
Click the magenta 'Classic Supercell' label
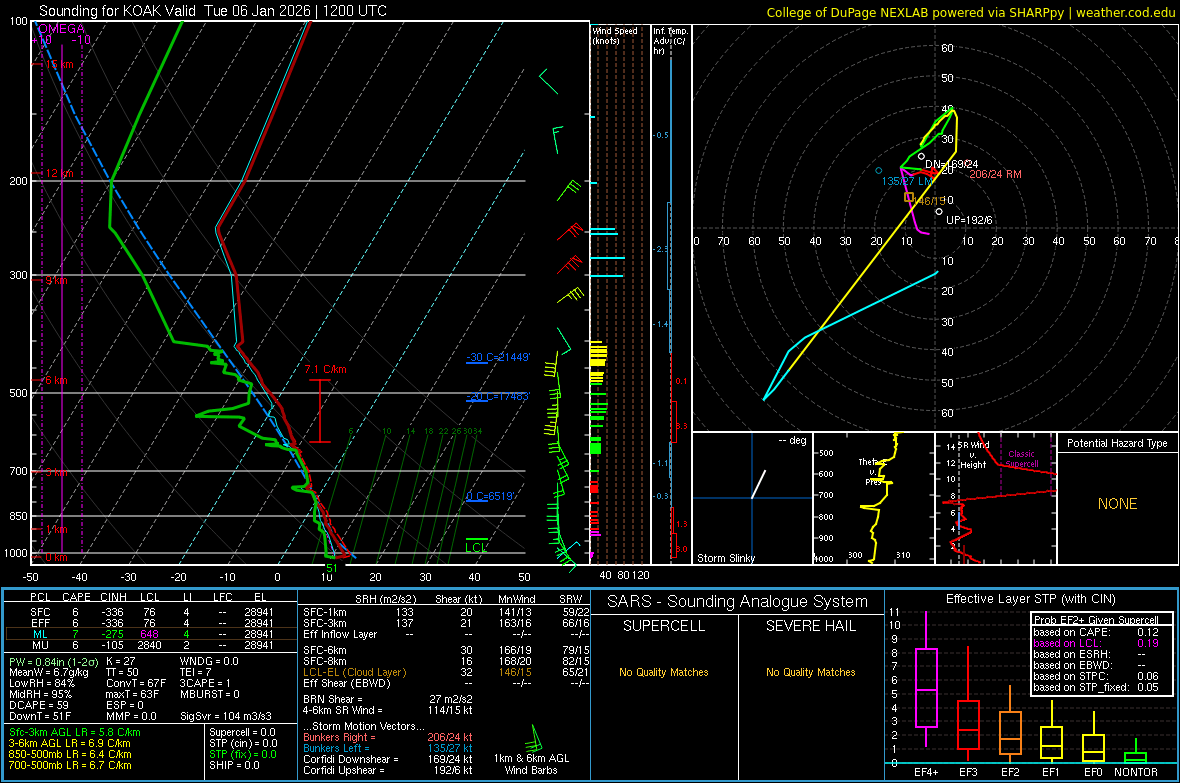1022,459
